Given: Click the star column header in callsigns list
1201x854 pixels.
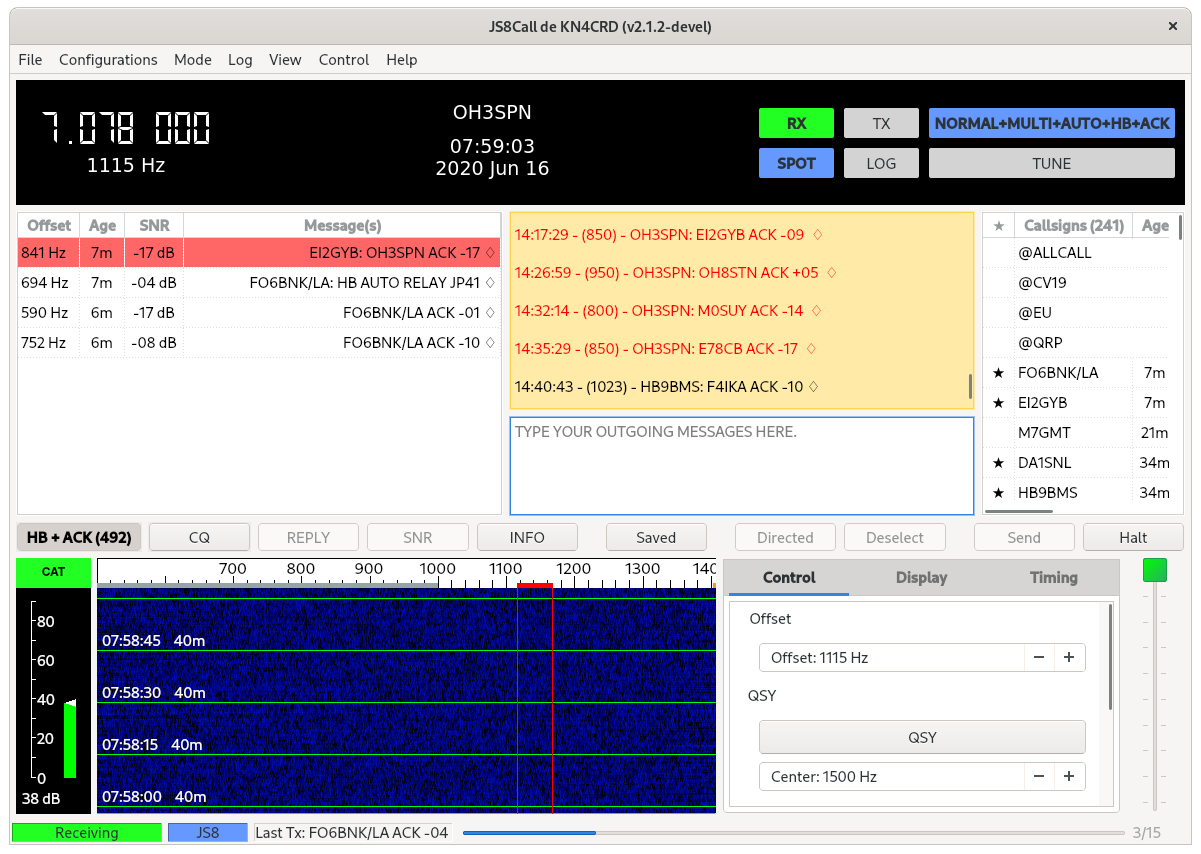Looking at the screenshot, I should (998, 226).
